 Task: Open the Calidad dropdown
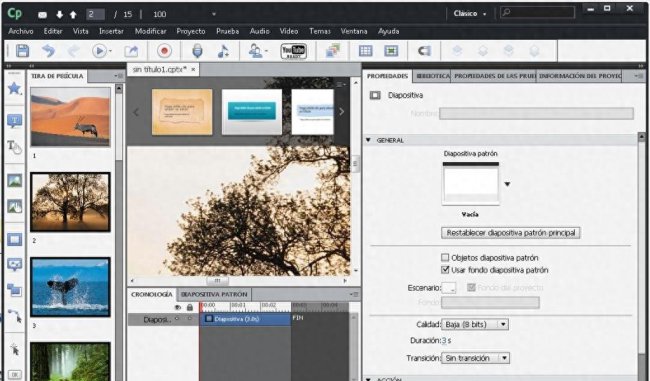(475, 324)
